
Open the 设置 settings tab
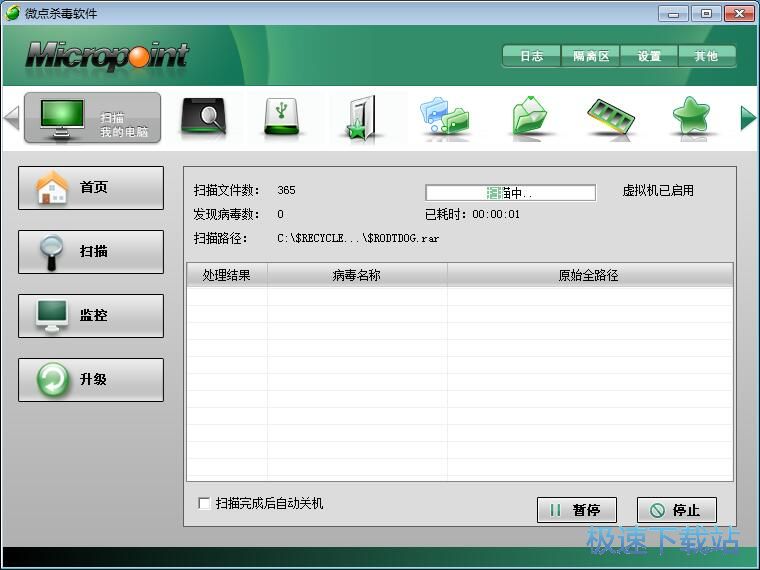click(x=649, y=57)
